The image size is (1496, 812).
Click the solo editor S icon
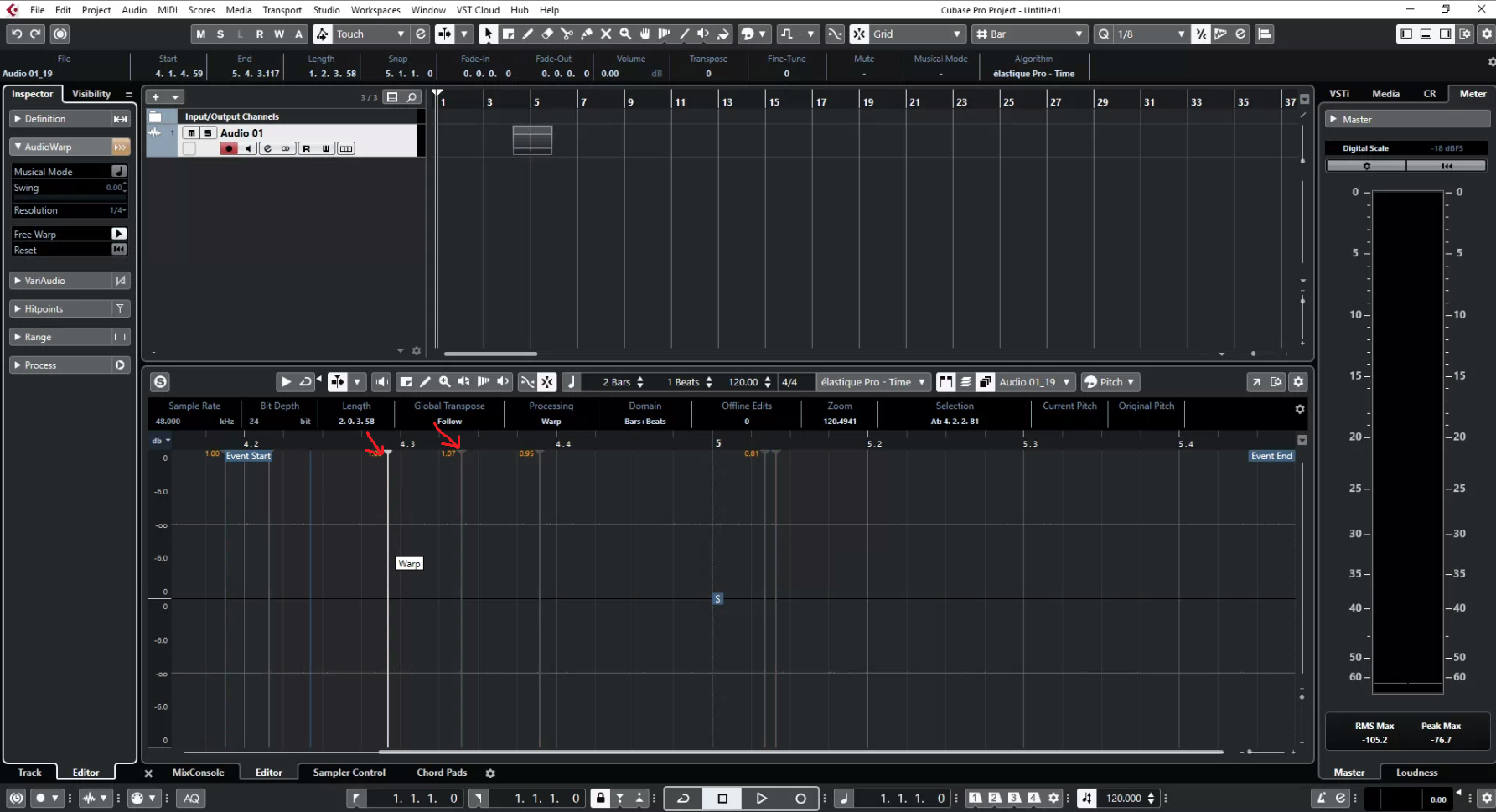pos(160,382)
